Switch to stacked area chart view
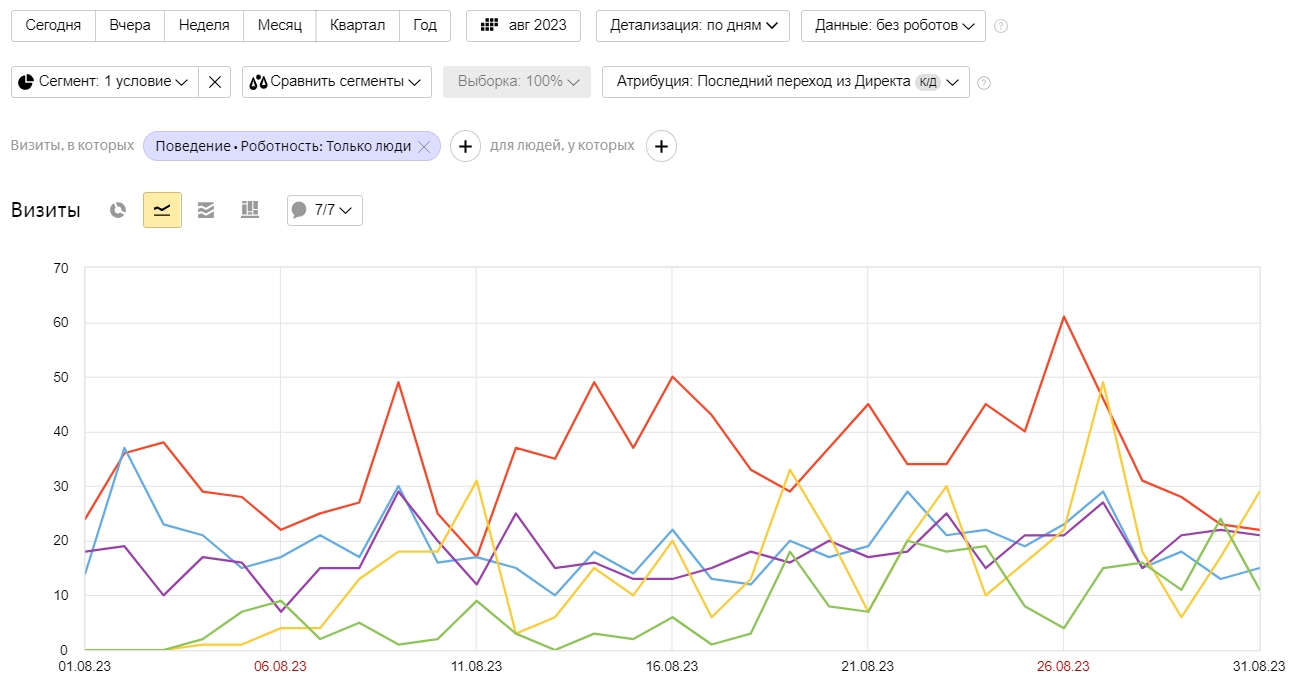The image size is (1308, 694). click(x=206, y=210)
